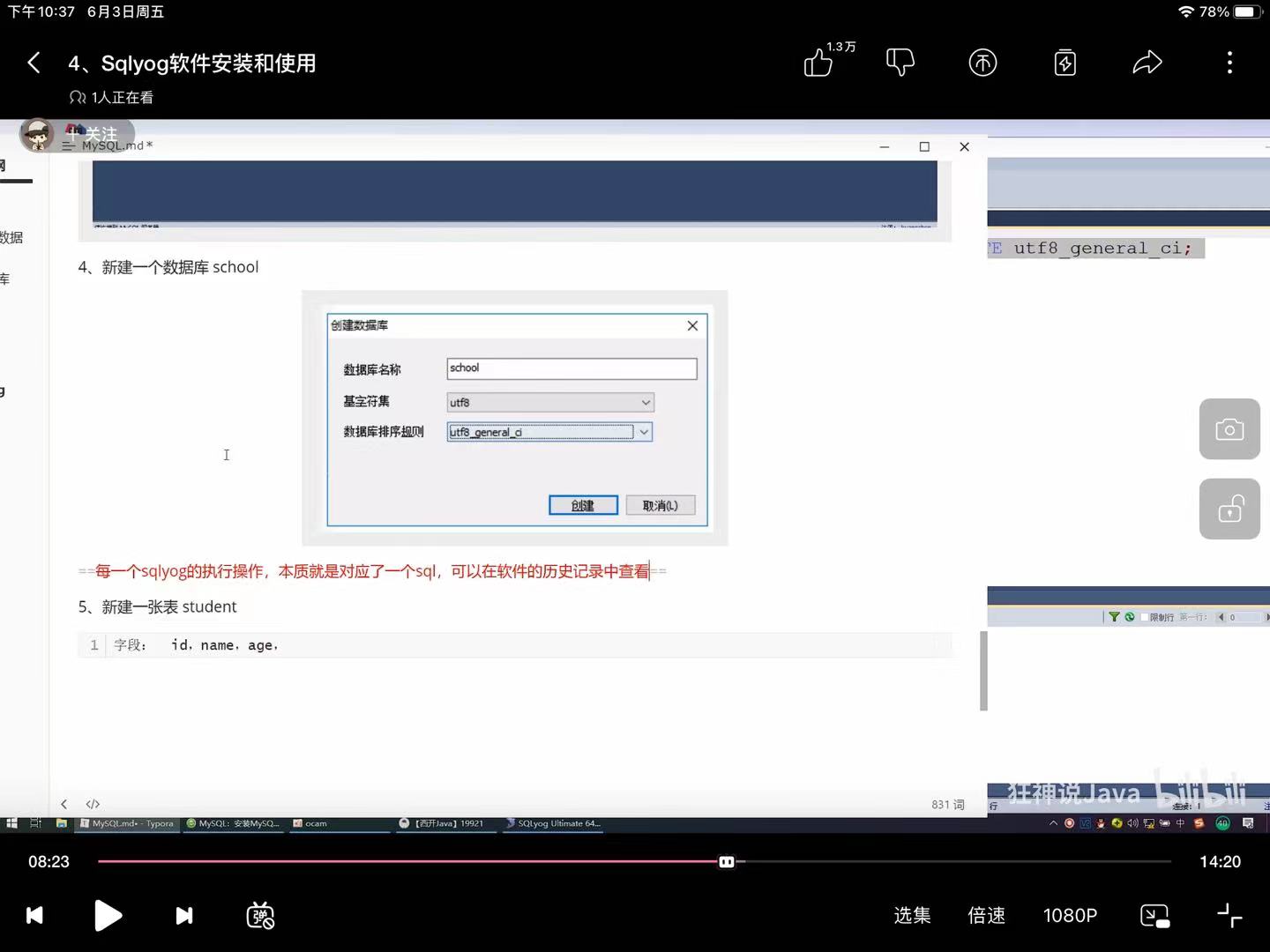This screenshot has width=1270, height=952.
Task: Close the 创建数据库 dialog with X
Action: pos(692,325)
